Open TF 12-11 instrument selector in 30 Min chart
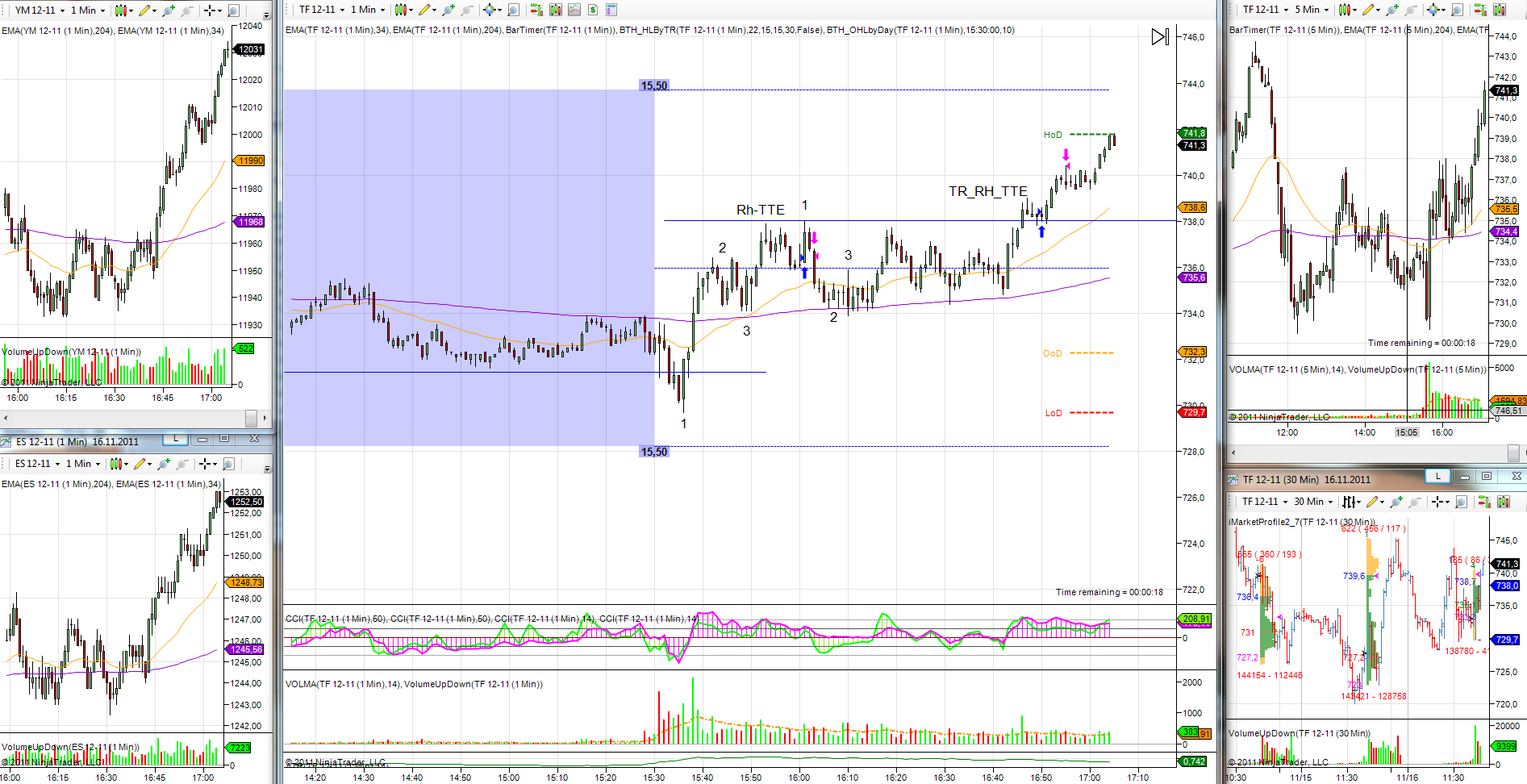Image resolution: width=1527 pixels, height=784 pixels. click(x=1266, y=502)
